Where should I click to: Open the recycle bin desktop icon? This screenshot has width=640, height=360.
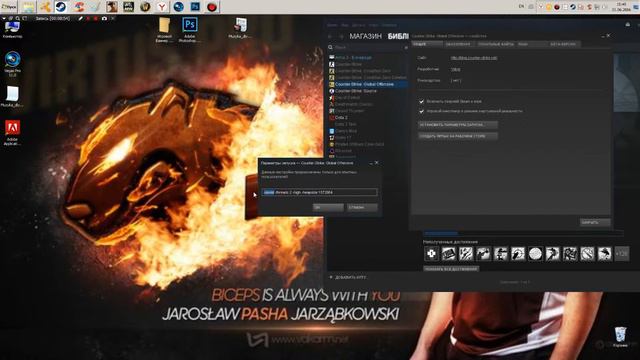click(620, 337)
